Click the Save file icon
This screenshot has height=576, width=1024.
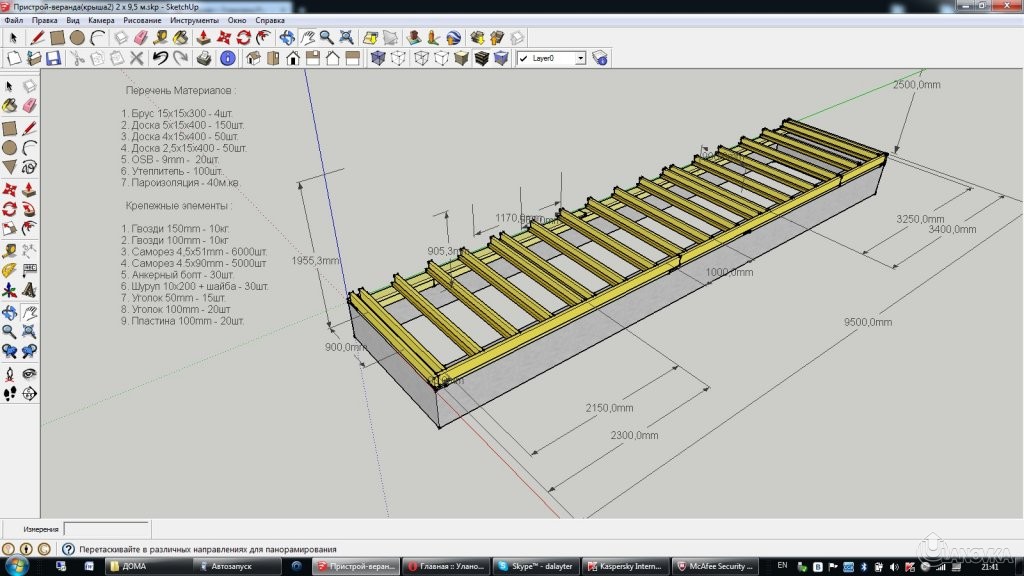(x=54, y=59)
